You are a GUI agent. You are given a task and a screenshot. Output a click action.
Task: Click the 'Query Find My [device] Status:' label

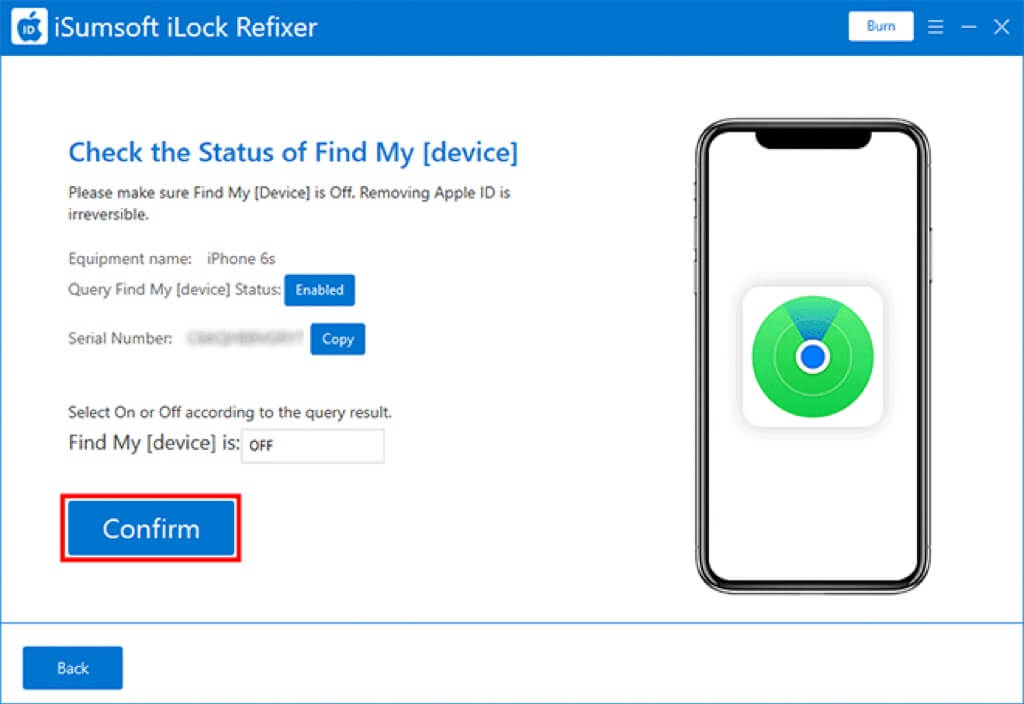pyautogui.click(x=174, y=289)
